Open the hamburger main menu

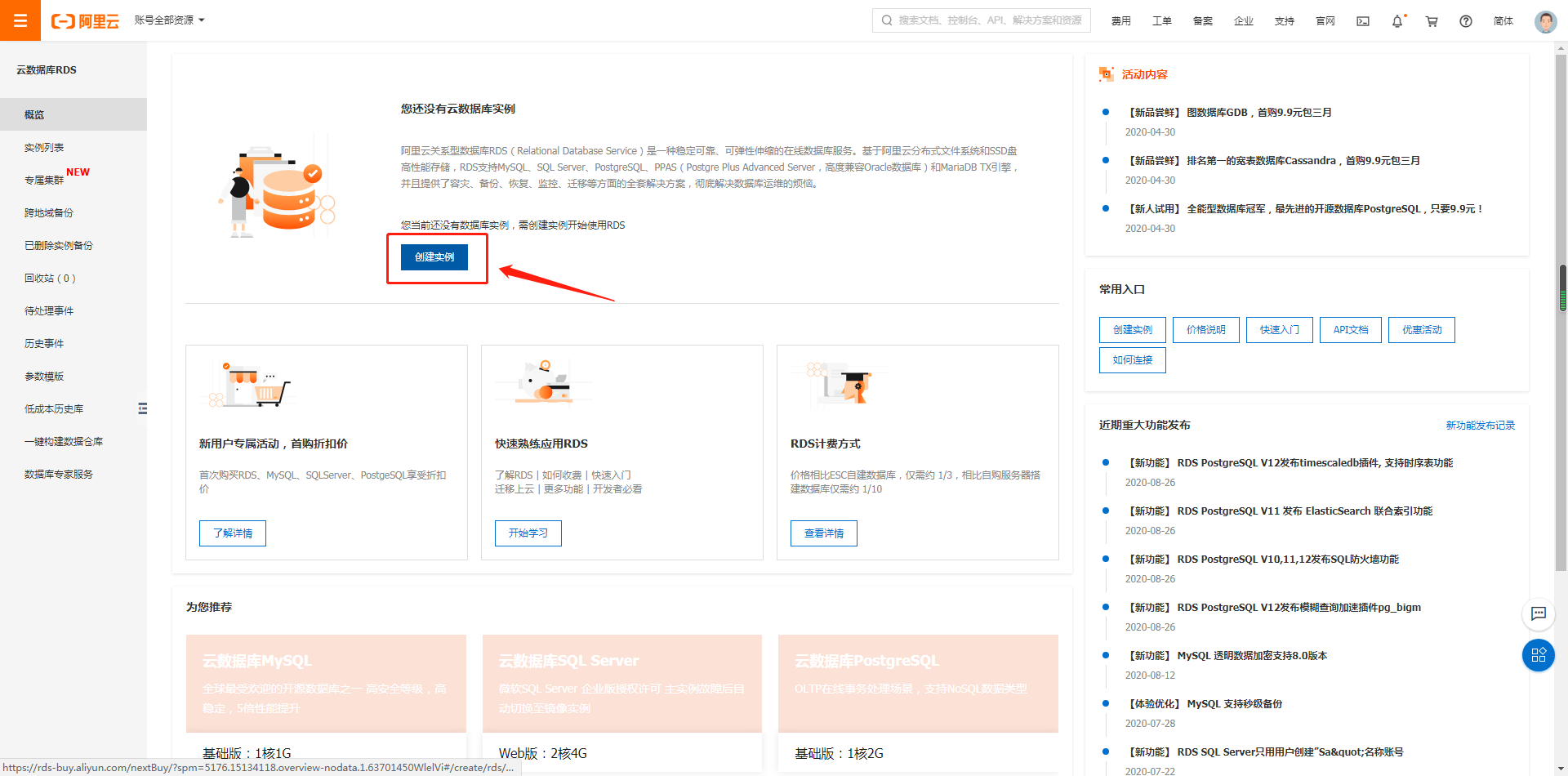click(20, 20)
